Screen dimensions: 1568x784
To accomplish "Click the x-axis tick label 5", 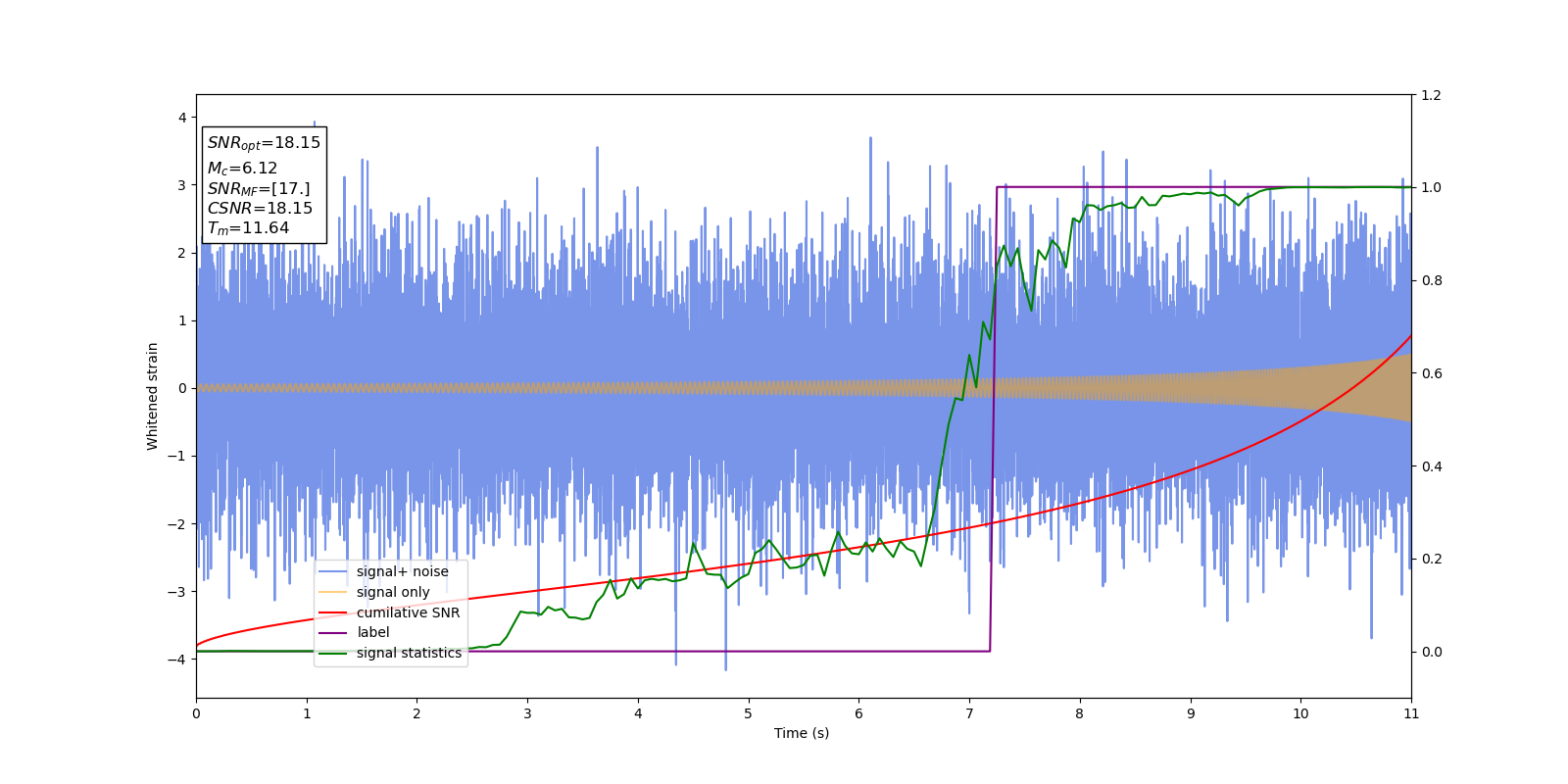I will point(749,713).
